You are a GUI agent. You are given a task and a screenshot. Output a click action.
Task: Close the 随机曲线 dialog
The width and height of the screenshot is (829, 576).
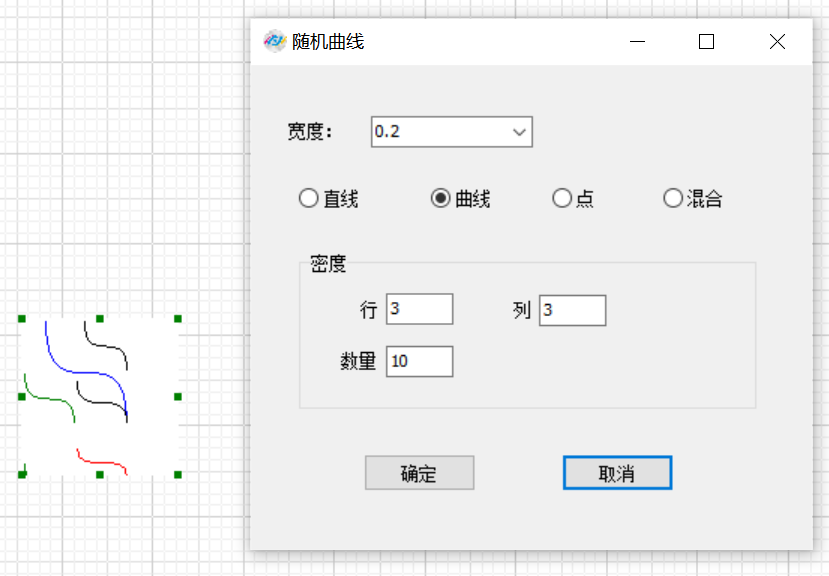click(777, 41)
